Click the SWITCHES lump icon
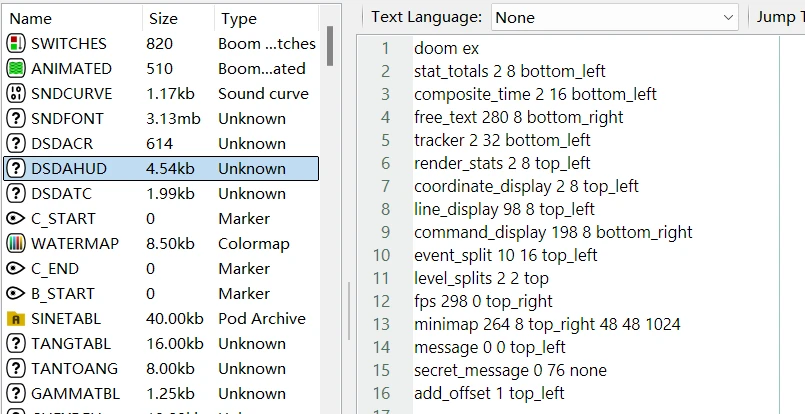Screen dimensions: 805x414 pos(16,44)
